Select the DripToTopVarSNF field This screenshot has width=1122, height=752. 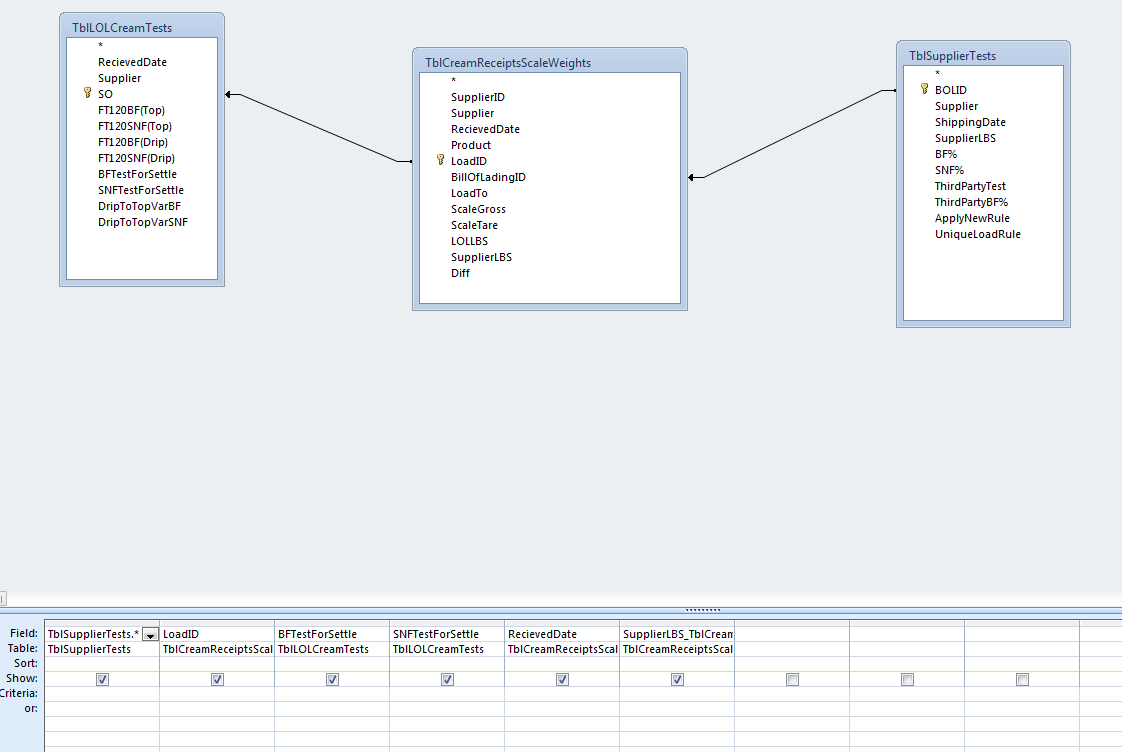[143, 222]
